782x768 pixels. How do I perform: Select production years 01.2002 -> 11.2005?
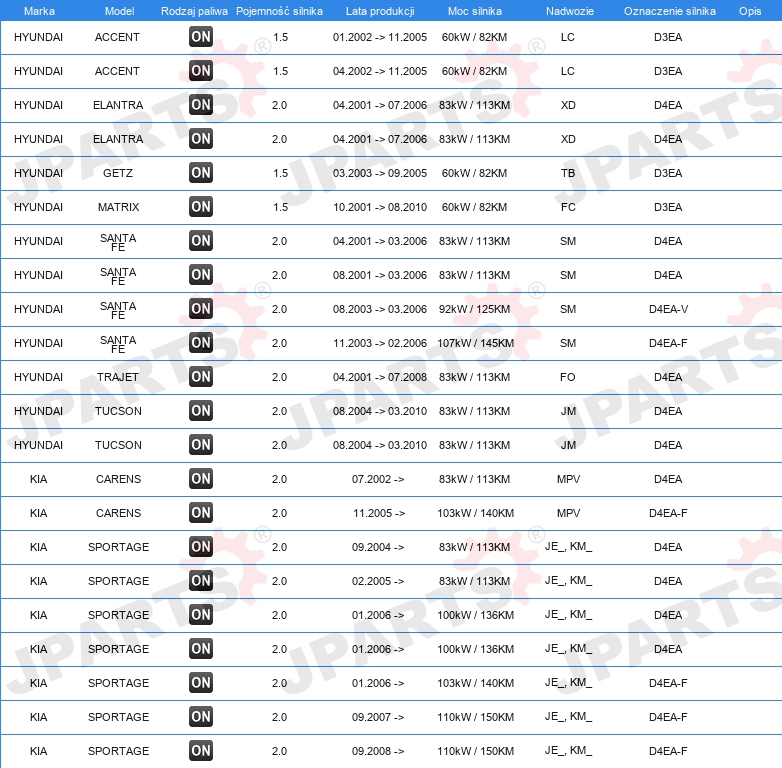coord(380,37)
